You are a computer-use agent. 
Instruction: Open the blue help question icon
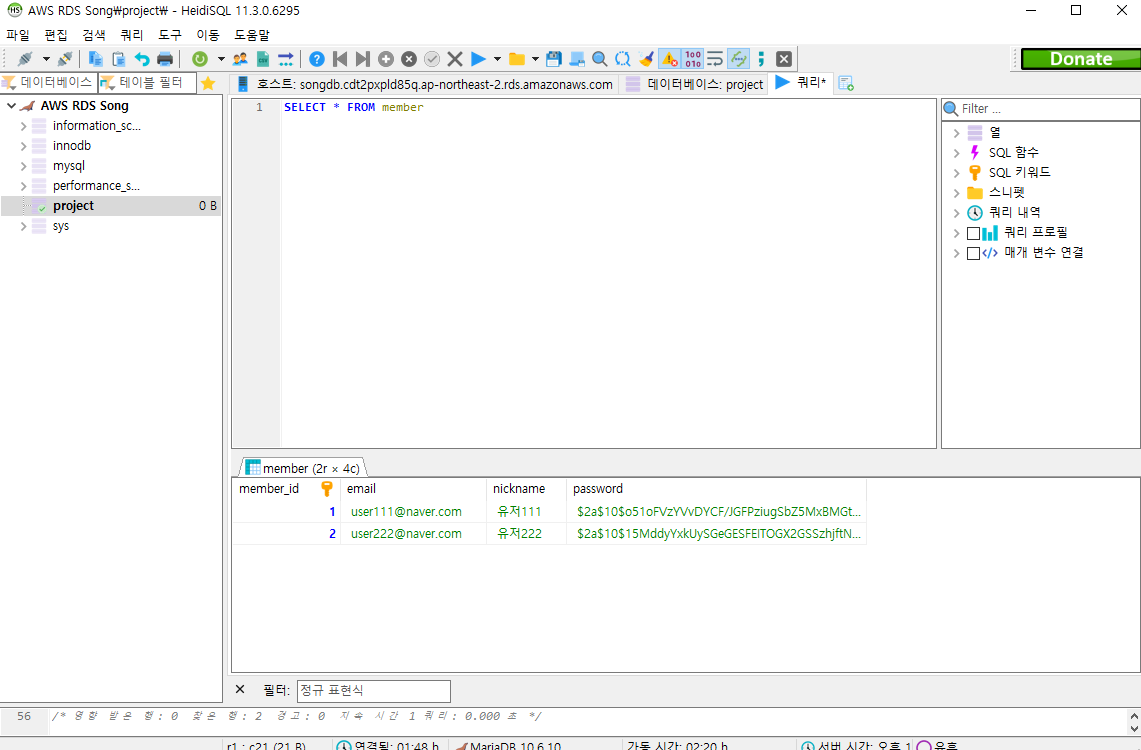coord(317,59)
